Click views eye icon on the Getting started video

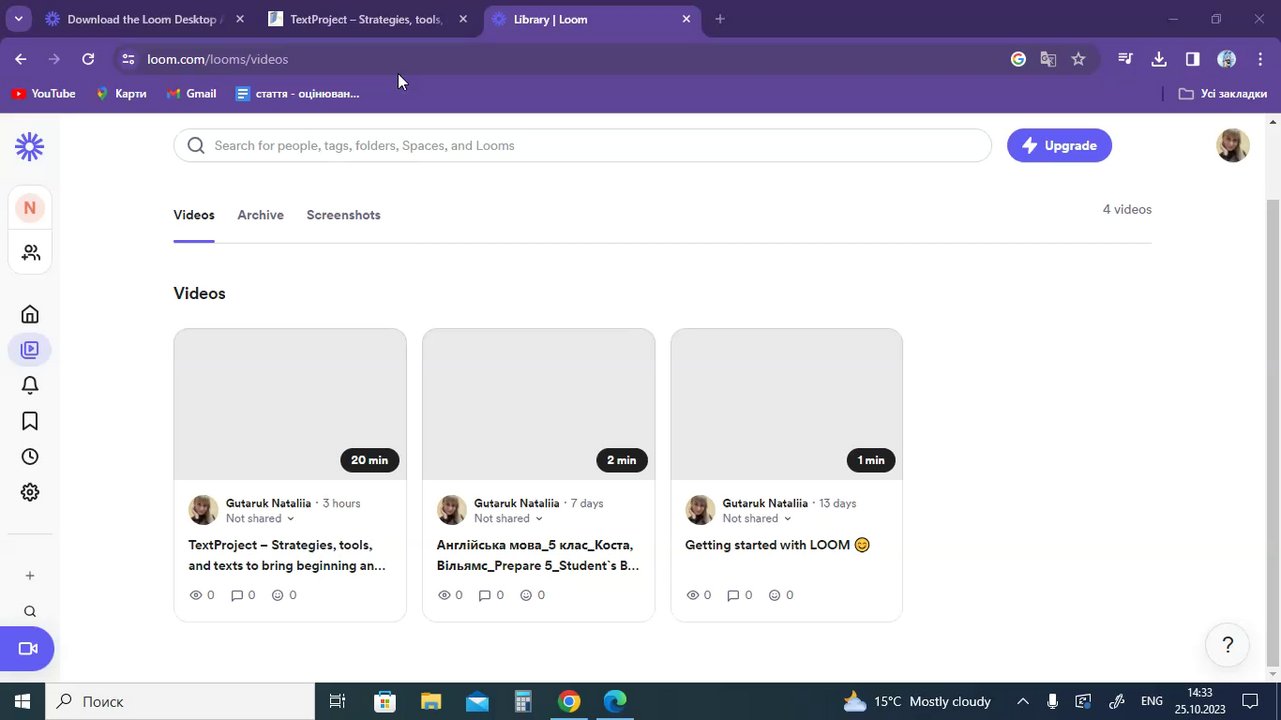tap(692, 595)
